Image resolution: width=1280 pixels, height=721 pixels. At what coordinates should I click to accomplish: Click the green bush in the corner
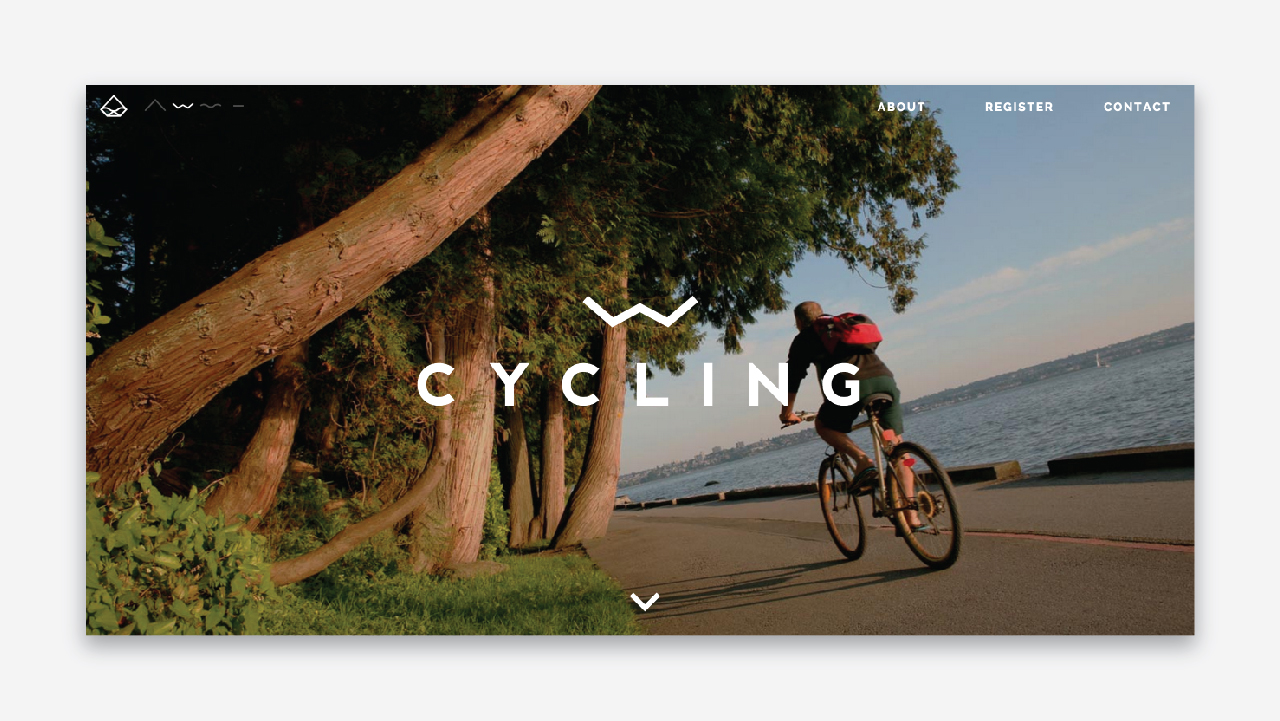click(x=170, y=560)
